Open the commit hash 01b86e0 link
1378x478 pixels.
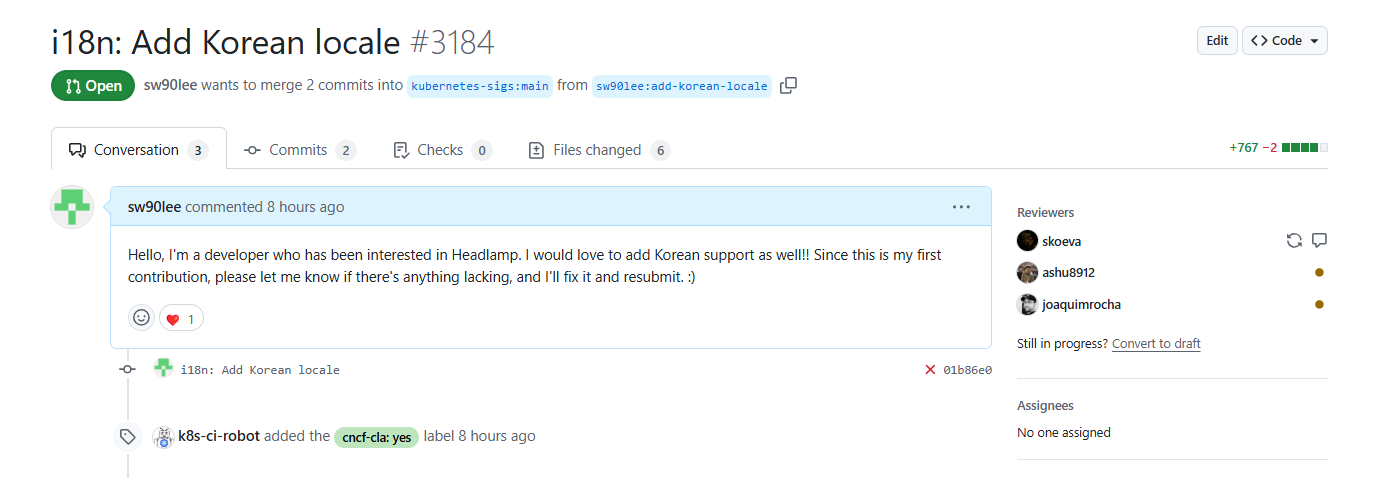click(x=967, y=370)
